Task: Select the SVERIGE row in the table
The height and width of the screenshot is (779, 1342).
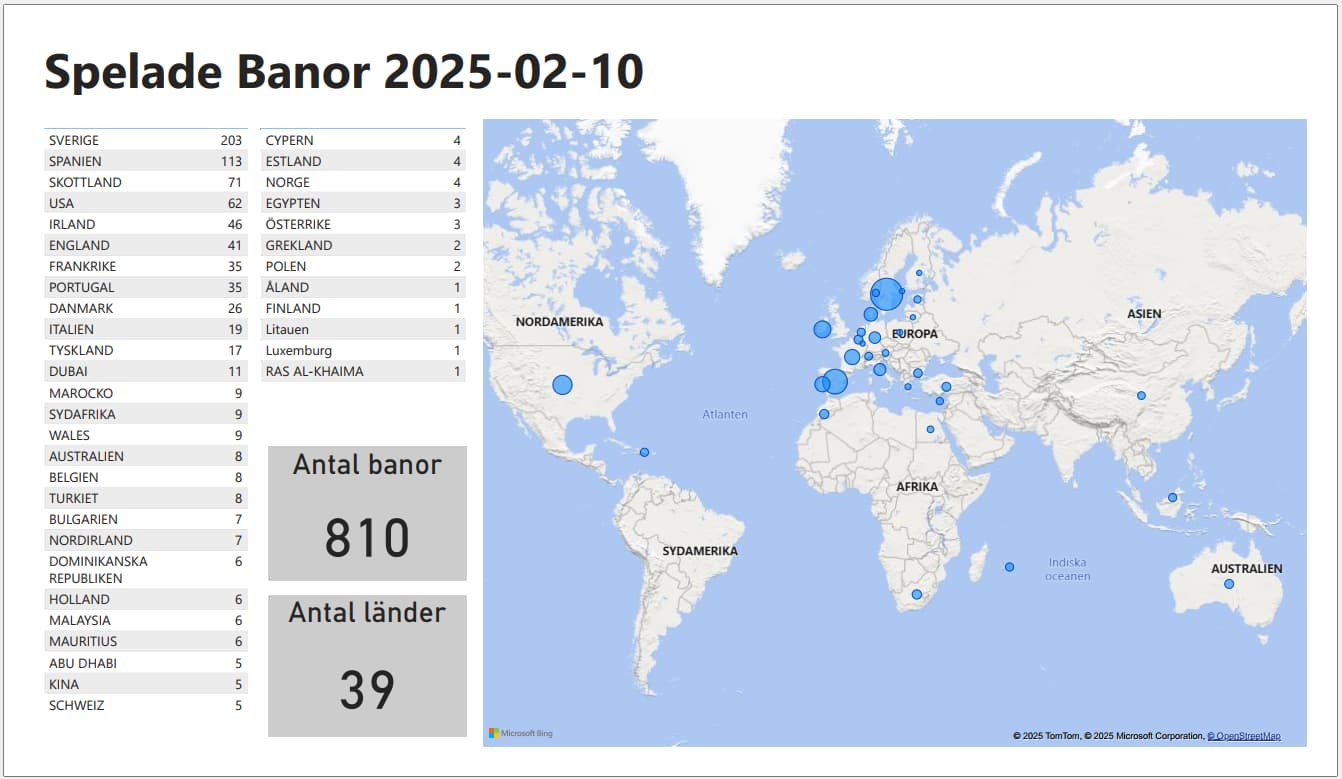Action: (146, 140)
